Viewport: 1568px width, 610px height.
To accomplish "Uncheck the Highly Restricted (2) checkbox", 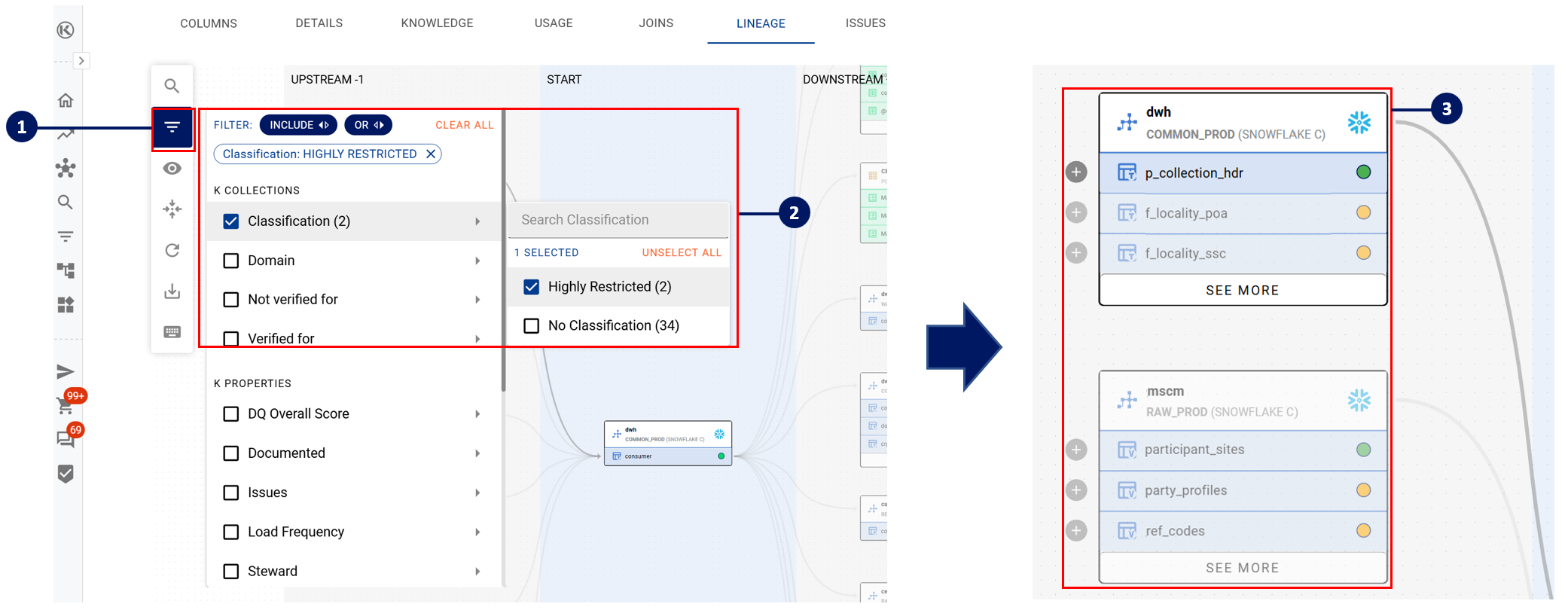I will [532, 287].
